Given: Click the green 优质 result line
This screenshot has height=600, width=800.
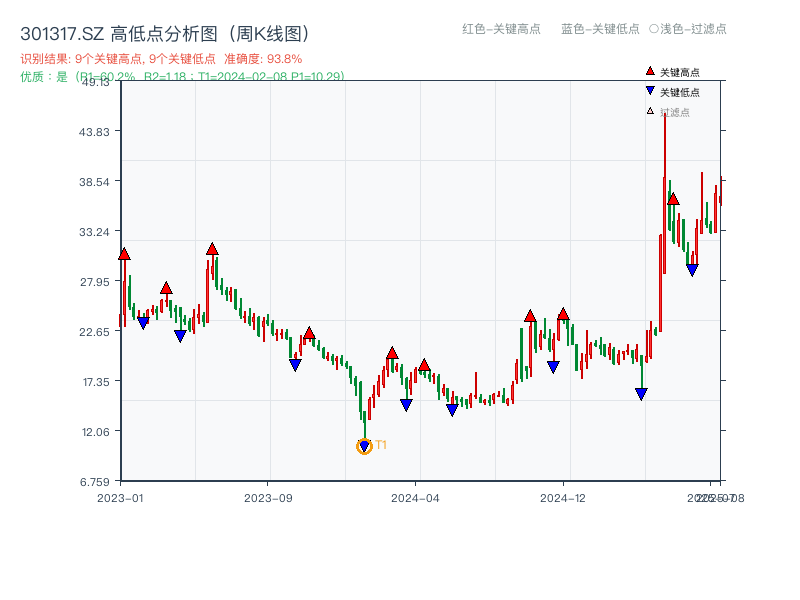Looking at the screenshot, I should point(183,77).
